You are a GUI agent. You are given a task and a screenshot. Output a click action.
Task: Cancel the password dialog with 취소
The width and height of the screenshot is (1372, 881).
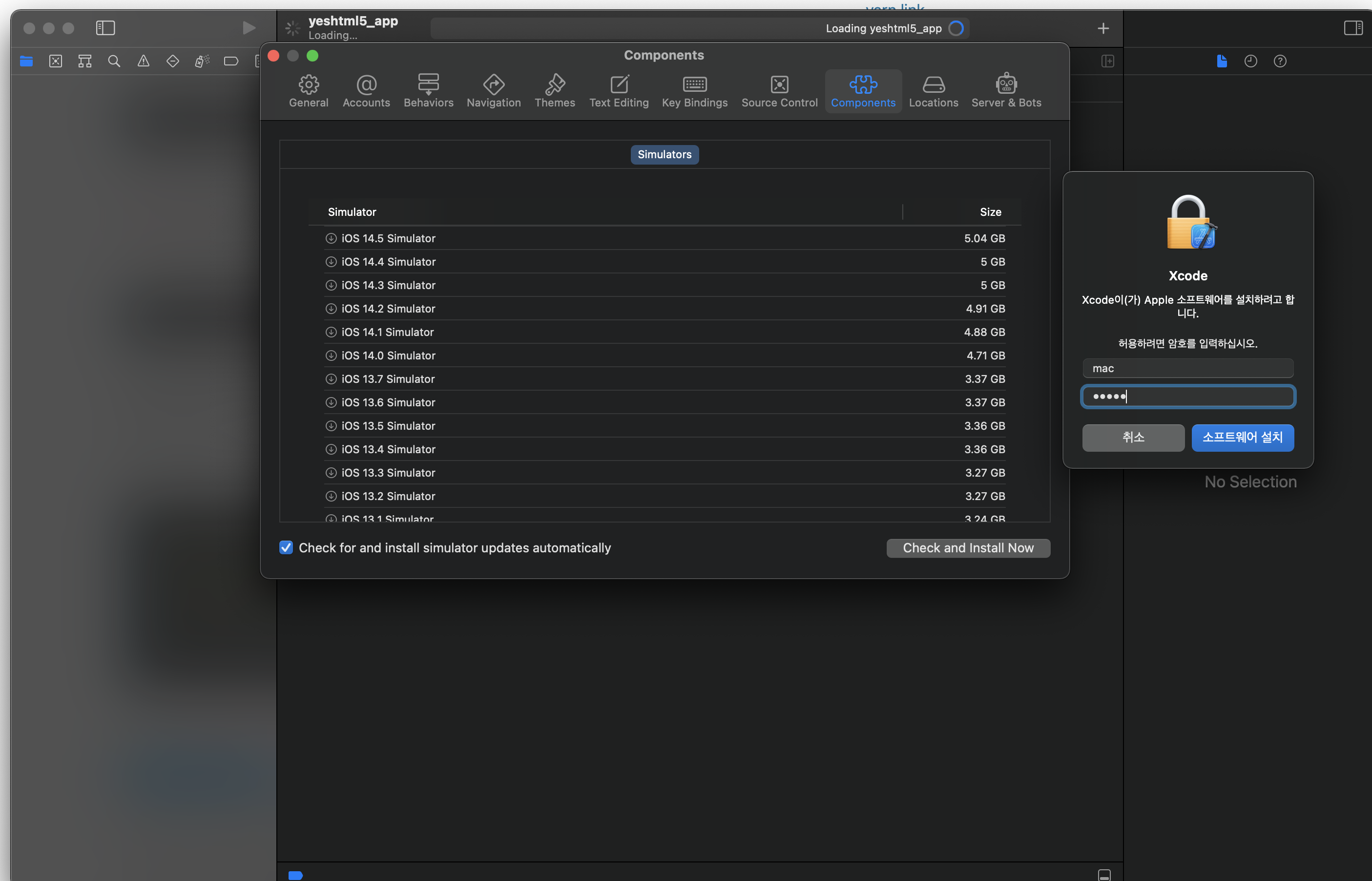click(x=1132, y=437)
